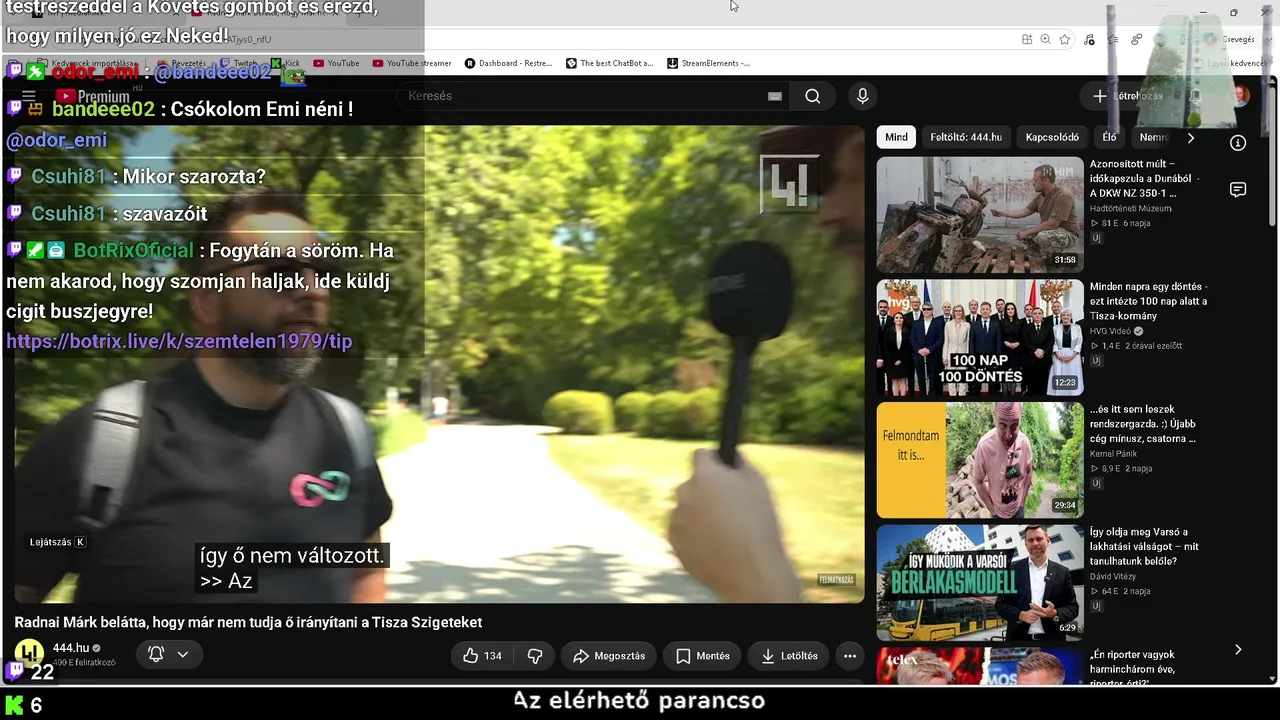Click the "Megosztás" share button

pyautogui.click(x=609, y=656)
